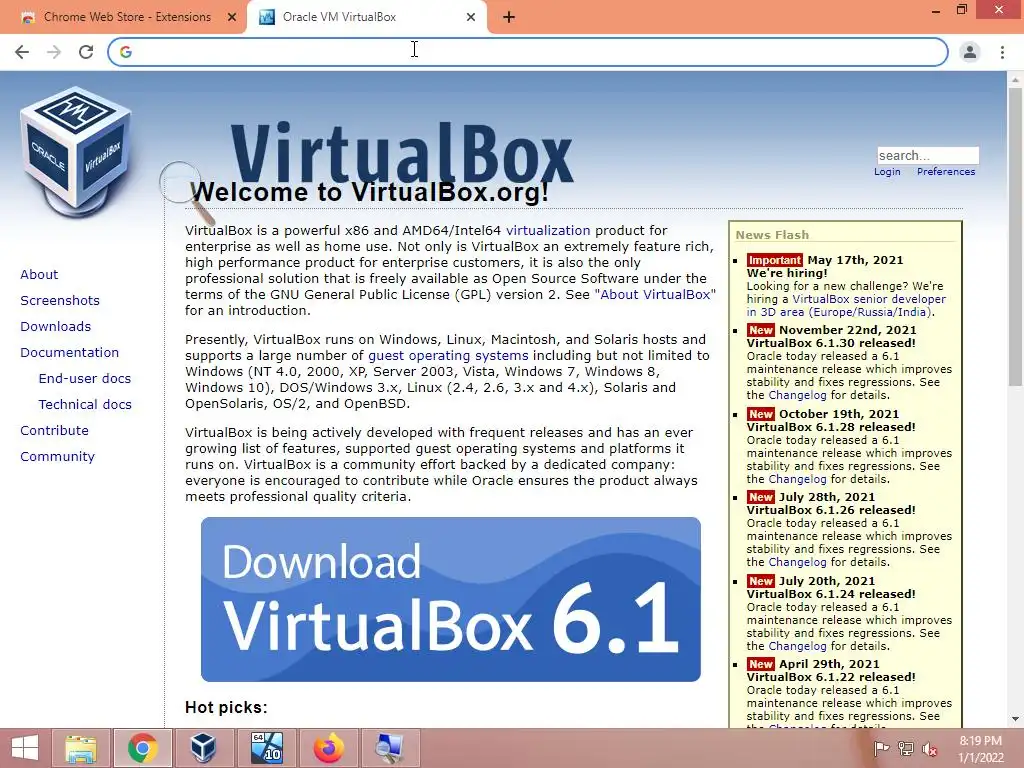Click the page vertical scrollbar thumb
This screenshot has width=1024, height=768.
point(1015,236)
